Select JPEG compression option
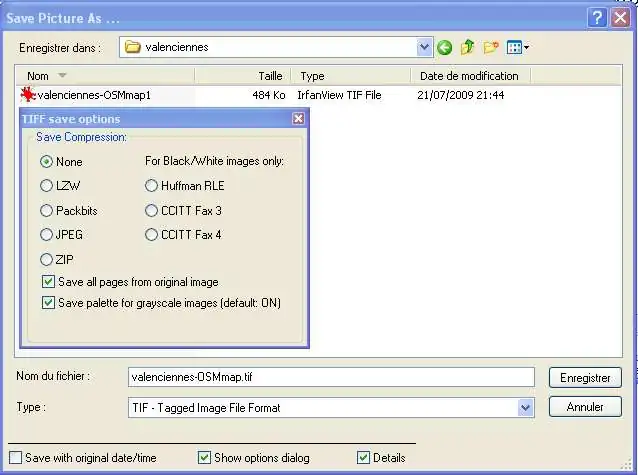The height and width of the screenshot is (475, 638). [x=46, y=235]
